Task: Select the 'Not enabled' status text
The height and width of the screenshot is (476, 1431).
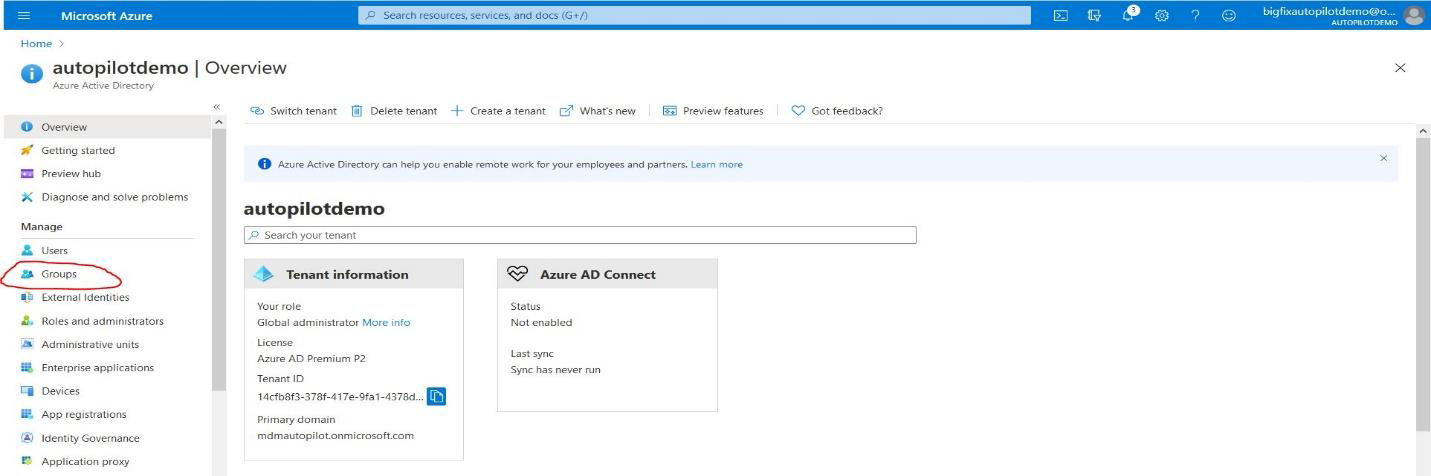Action: click(x=541, y=322)
